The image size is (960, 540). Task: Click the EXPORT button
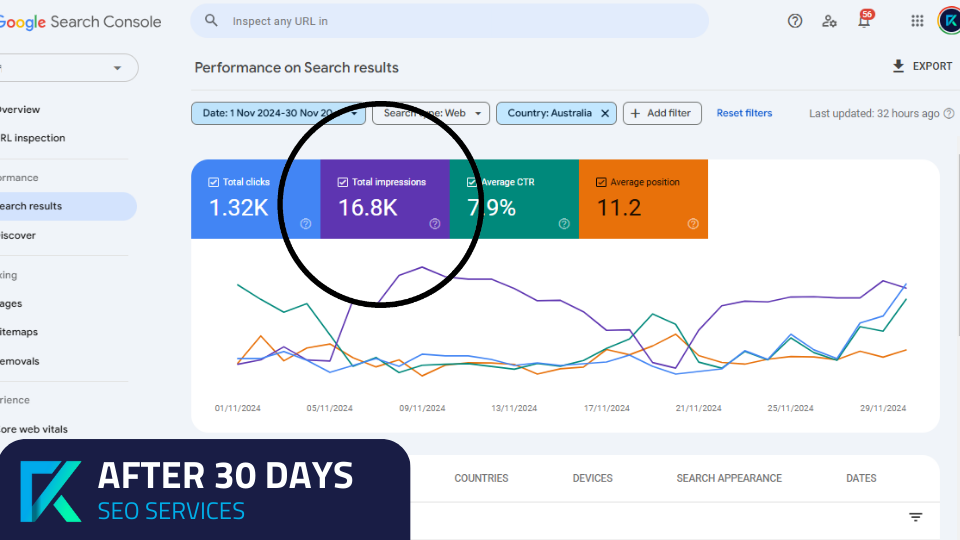[922, 66]
